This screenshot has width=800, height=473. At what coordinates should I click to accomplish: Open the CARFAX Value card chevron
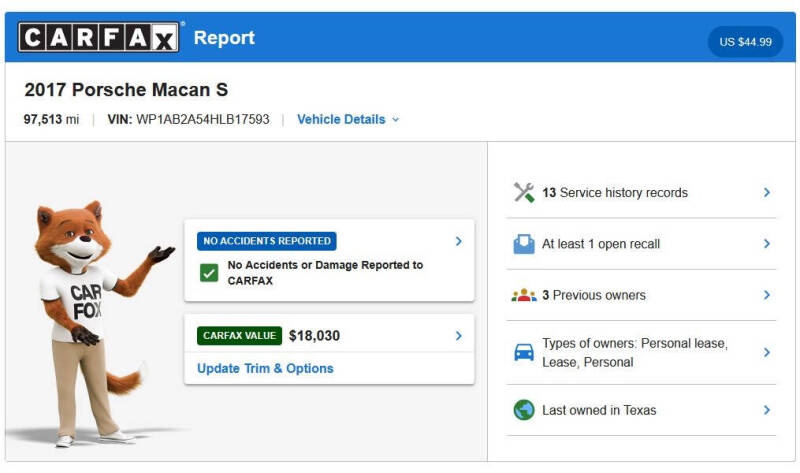[458, 336]
